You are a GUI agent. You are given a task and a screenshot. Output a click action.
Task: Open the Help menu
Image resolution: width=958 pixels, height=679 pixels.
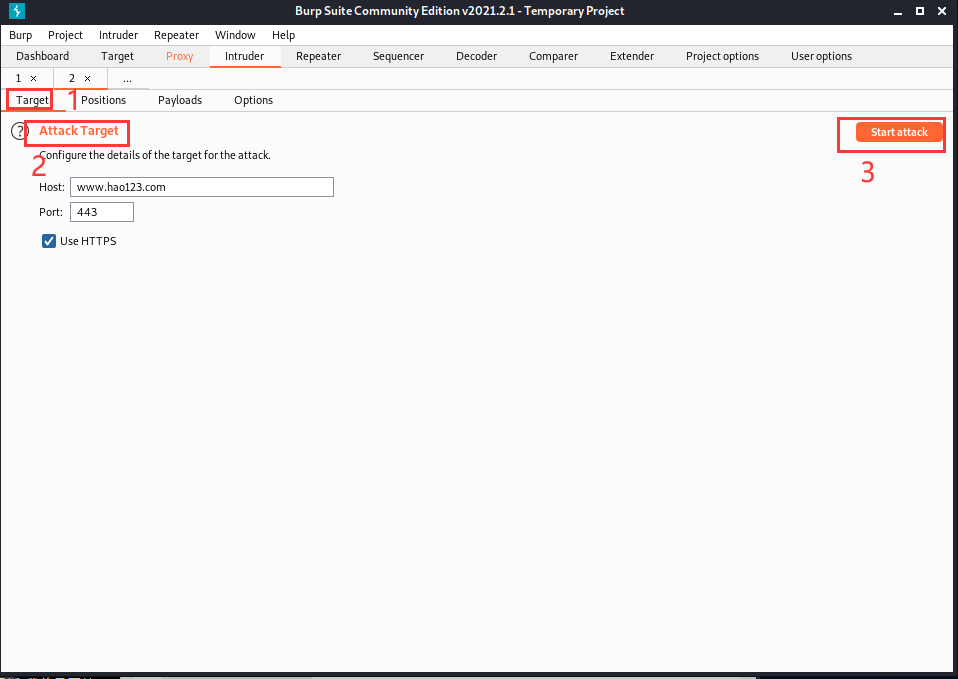pos(283,35)
